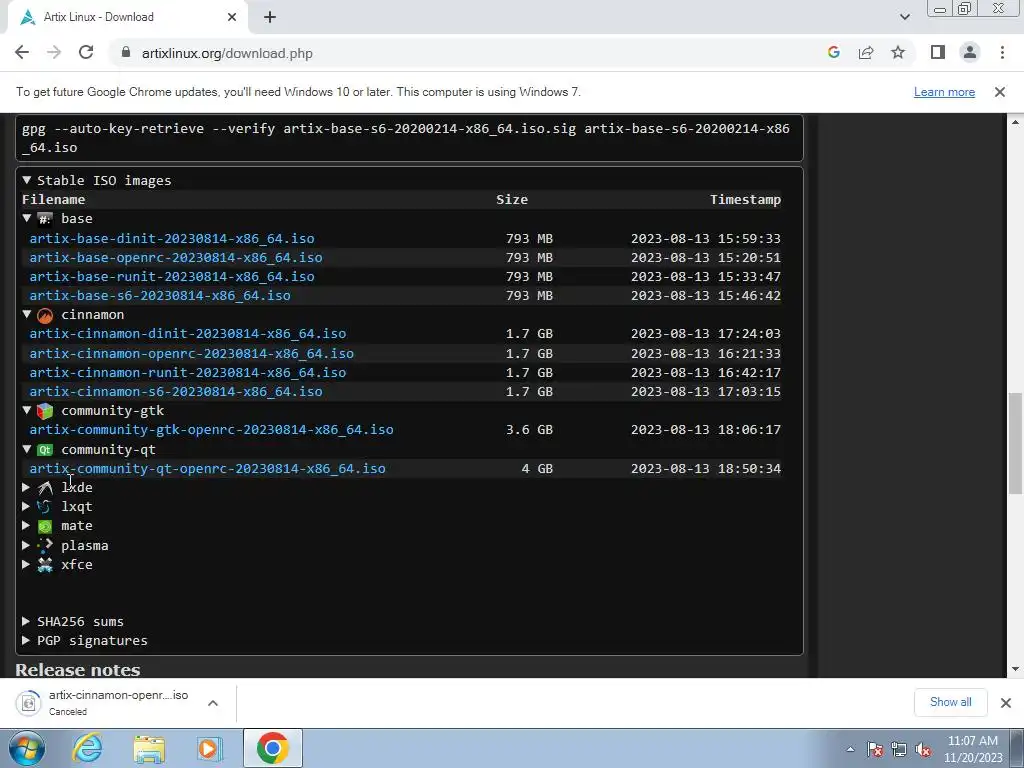Click the xfce mouse icon
The height and width of the screenshot is (768, 1024).
pyautogui.click(x=45, y=565)
